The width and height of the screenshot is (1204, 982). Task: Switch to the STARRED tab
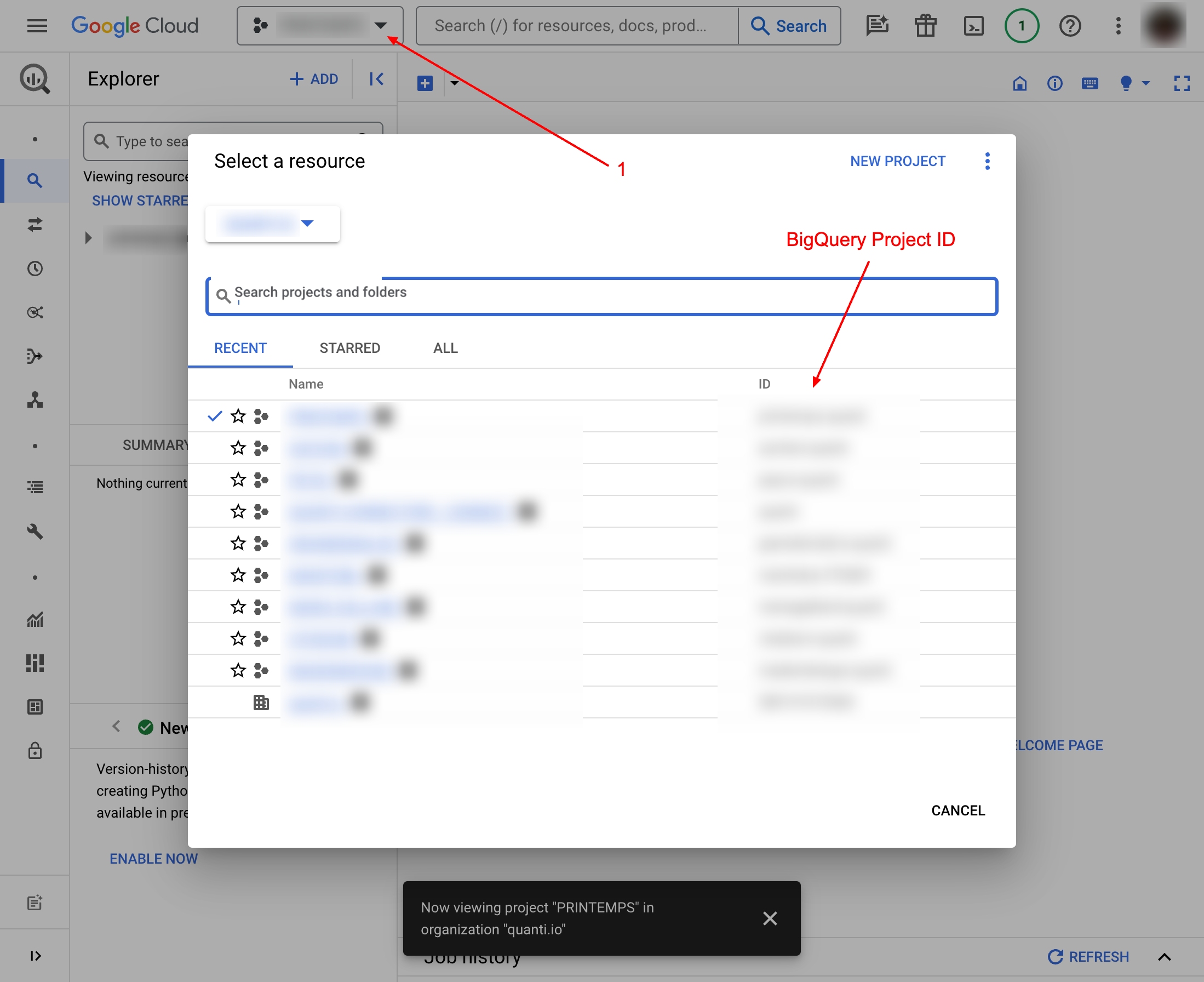pos(349,348)
